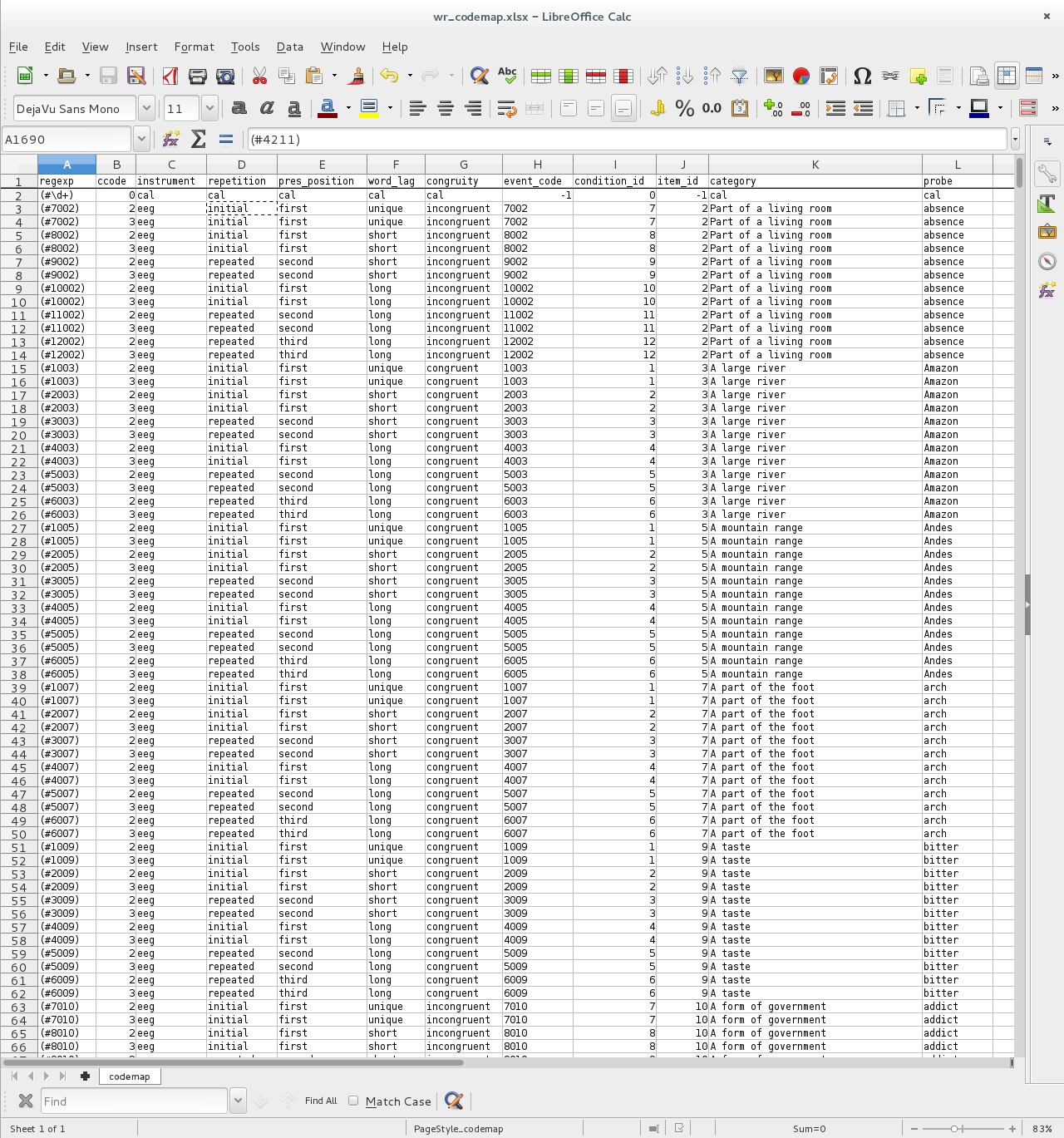The width and height of the screenshot is (1064, 1138).
Task: Click the Find All button
Action: pos(321,1101)
